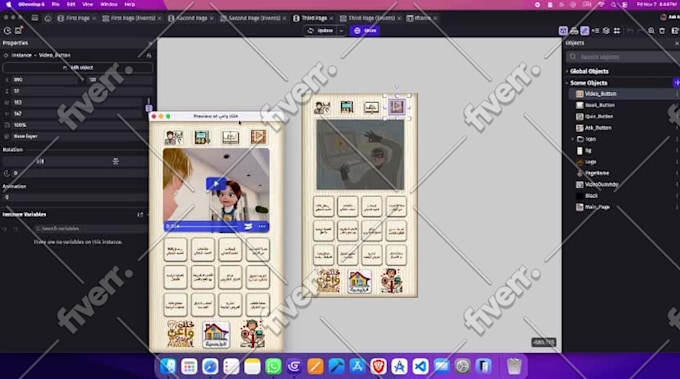
Task: Expand the Icon folder in objects list
Action: (x=572, y=139)
